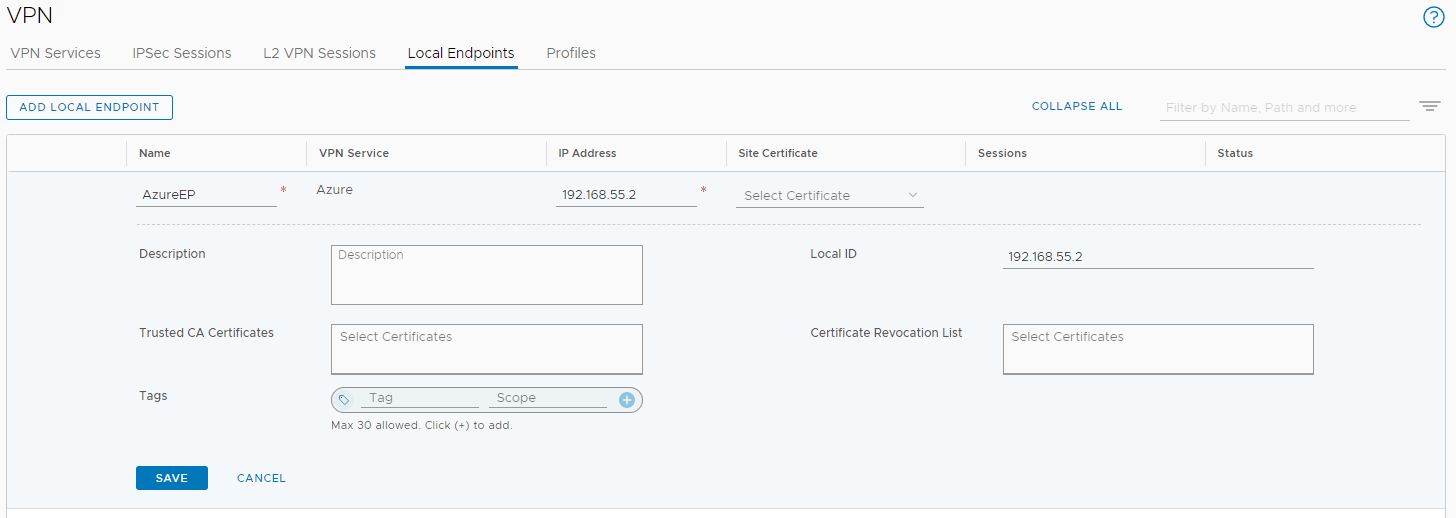Open the filter lines icon
Viewport: 1456px width, 518px height.
[1429, 106]
